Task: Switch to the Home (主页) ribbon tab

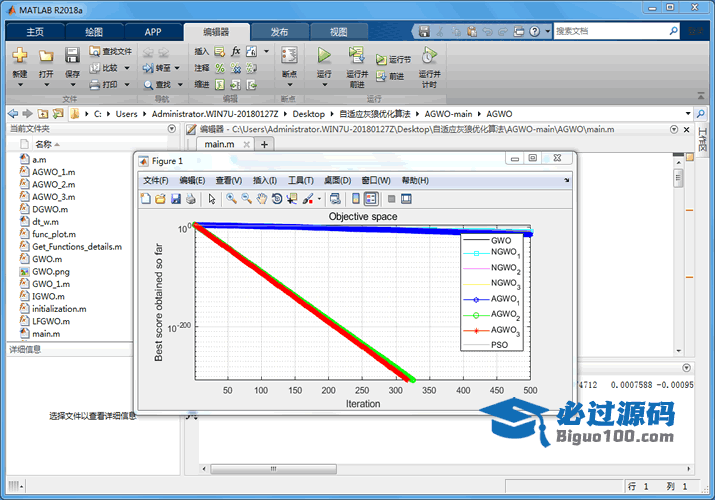Action: 35,32
